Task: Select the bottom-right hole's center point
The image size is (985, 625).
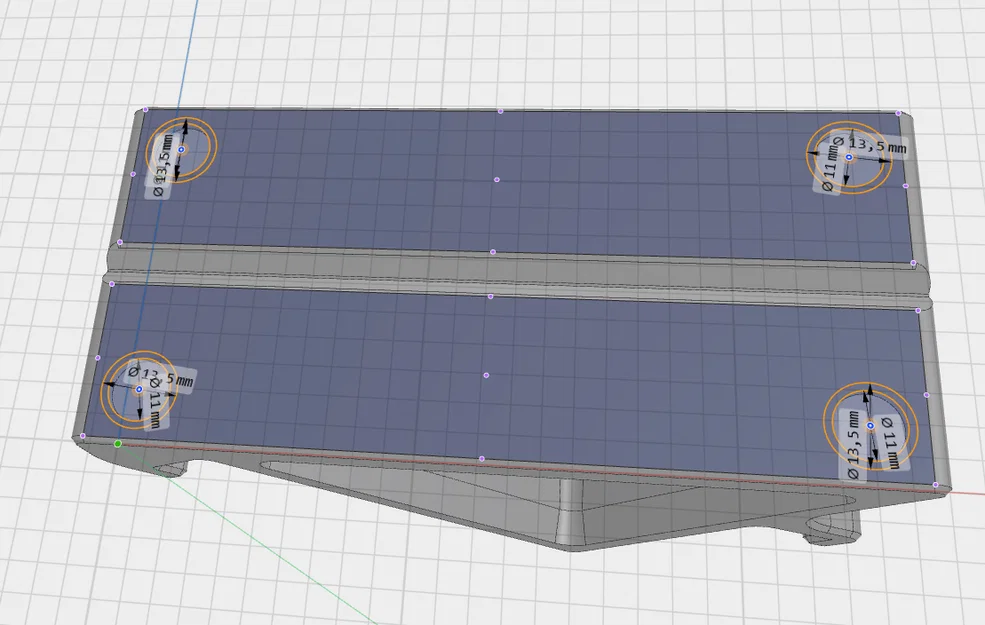Action: click(870, 426)
